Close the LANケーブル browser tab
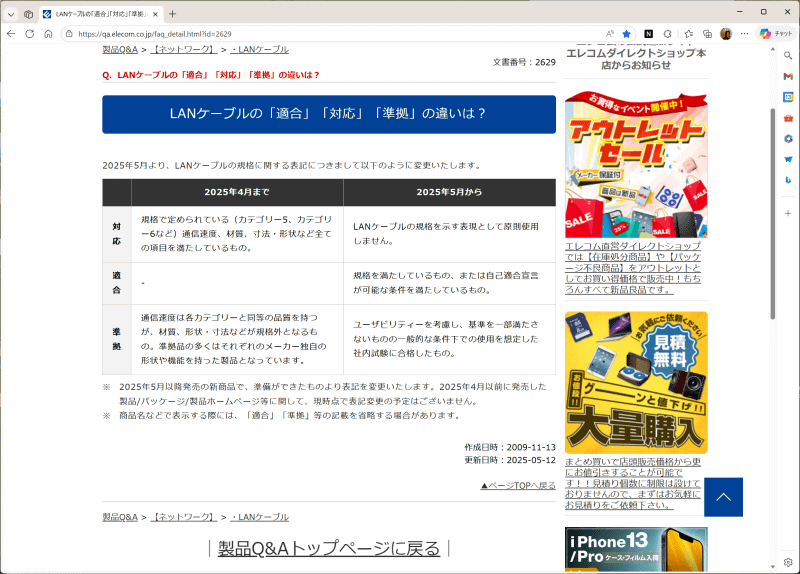The image size is (800, 574). pyautogui.click(x=155, y=14)
